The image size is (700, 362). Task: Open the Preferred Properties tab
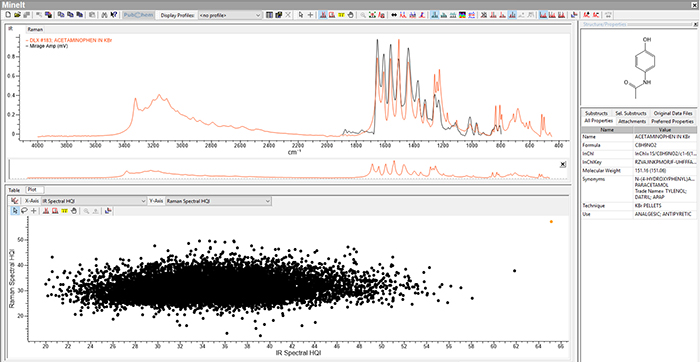tap(672, 121)
